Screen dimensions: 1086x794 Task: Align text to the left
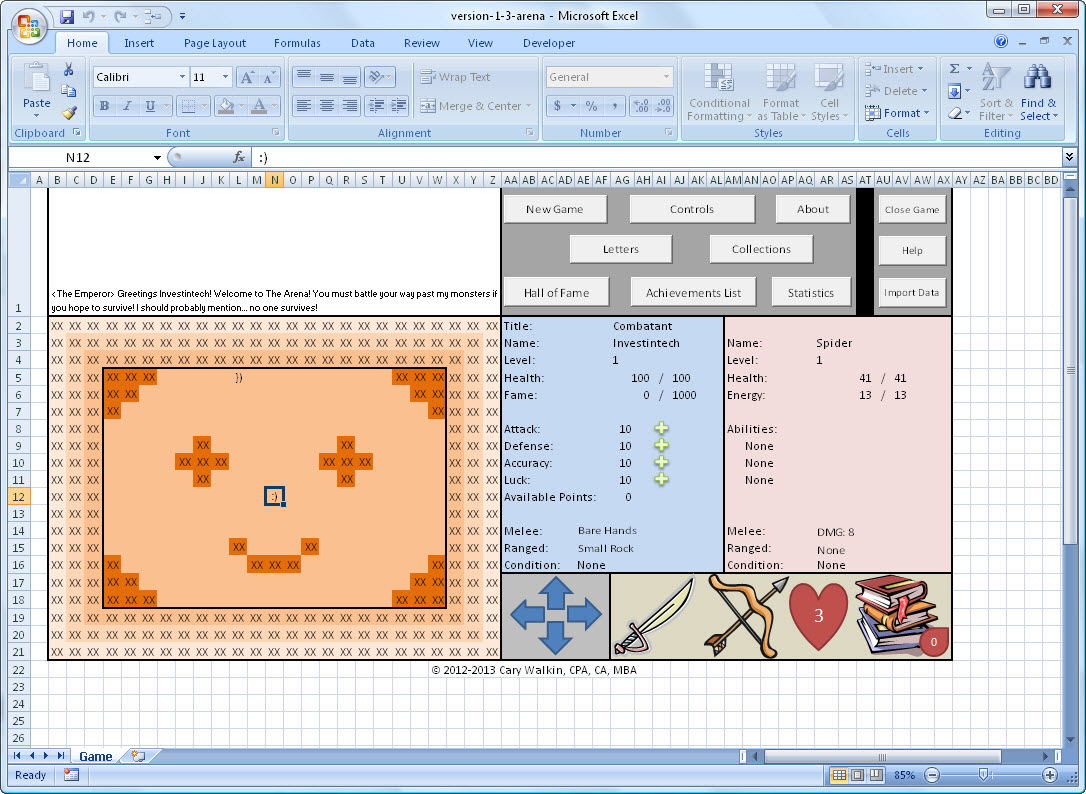[303, 106]
